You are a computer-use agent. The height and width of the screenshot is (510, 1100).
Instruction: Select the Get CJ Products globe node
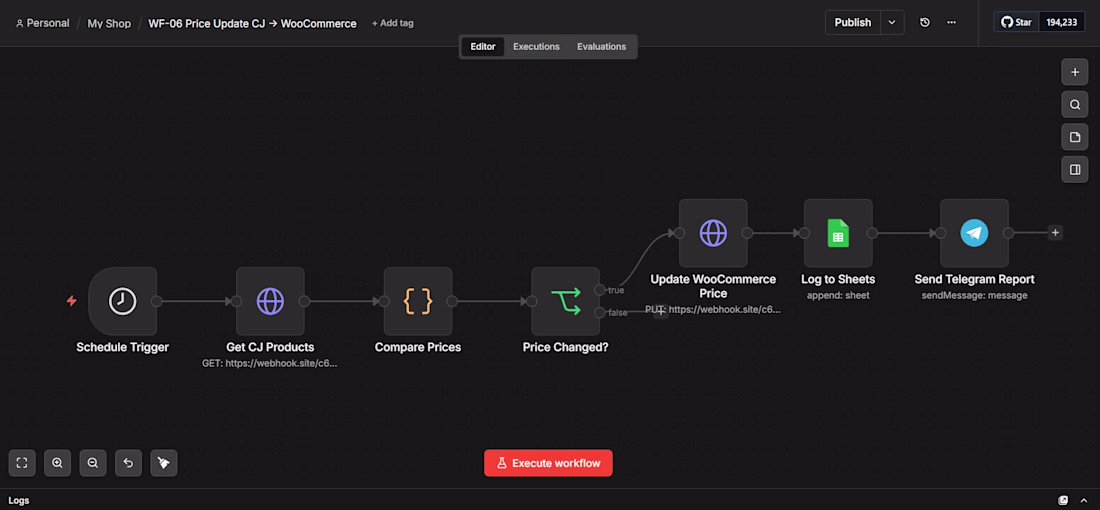click(270, 301)
